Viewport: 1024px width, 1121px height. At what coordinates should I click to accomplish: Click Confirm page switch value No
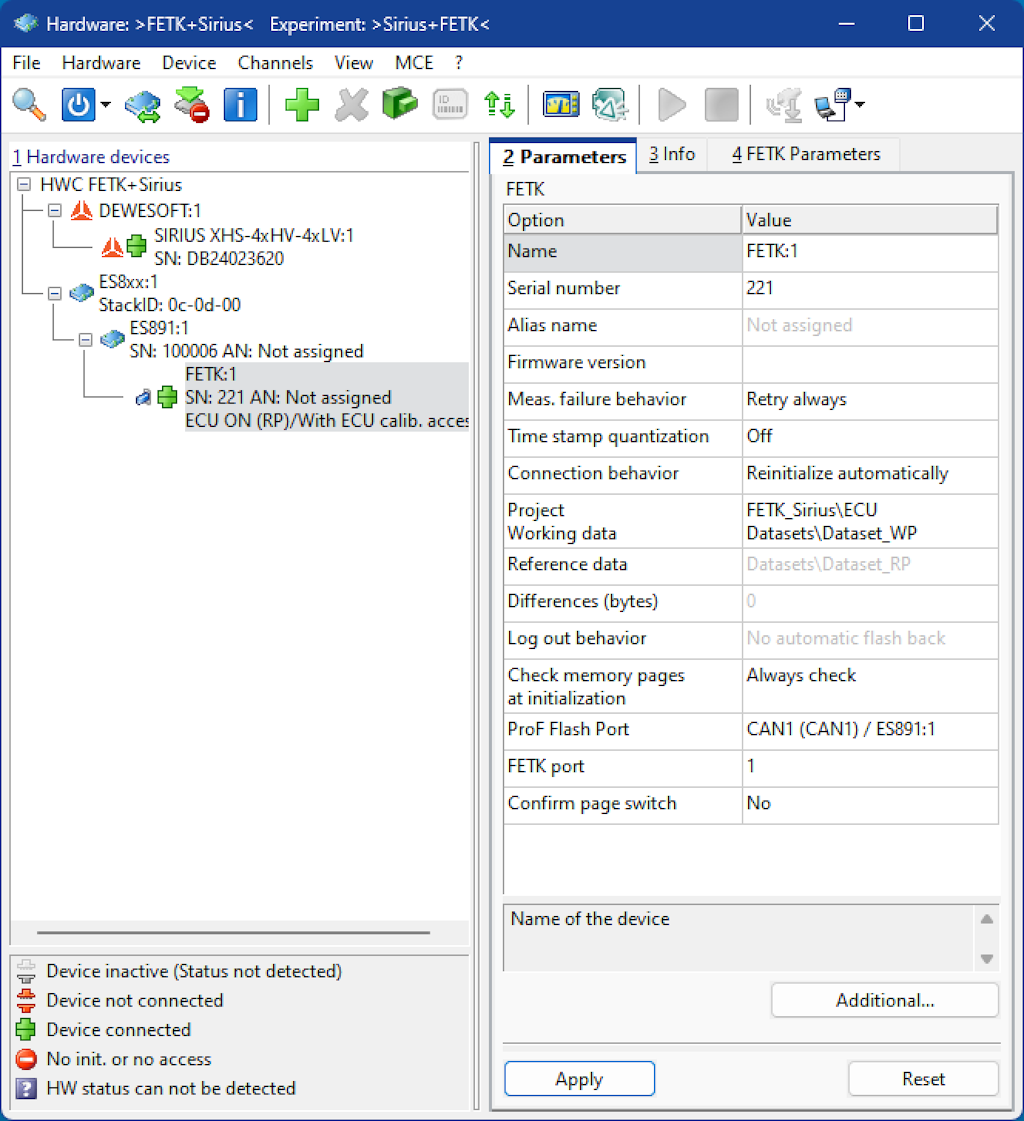[870, 804]
